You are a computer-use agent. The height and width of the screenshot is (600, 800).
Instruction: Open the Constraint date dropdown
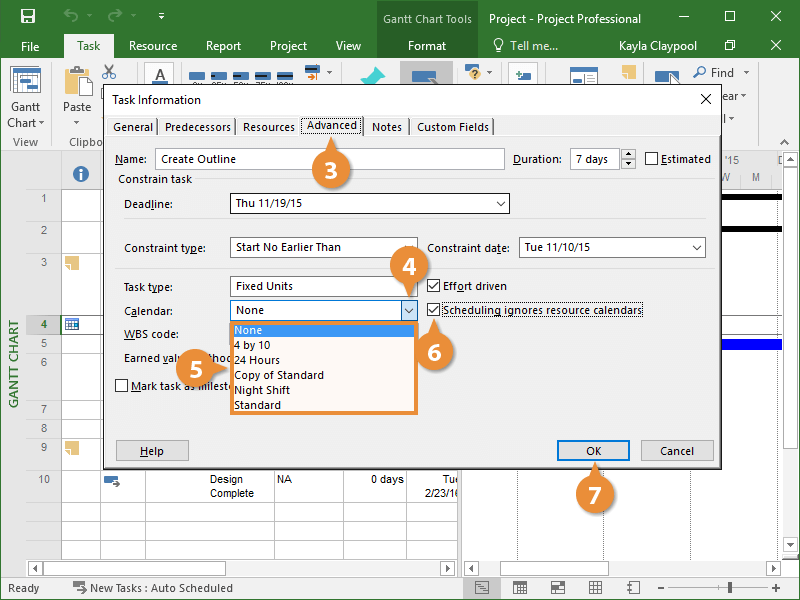[x=695, y=248]
